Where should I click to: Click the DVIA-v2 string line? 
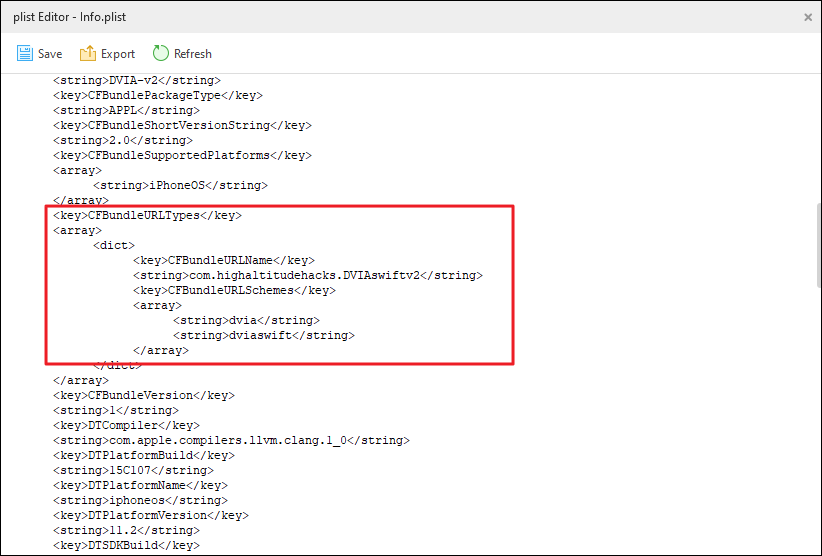pyautogui.click(x=137, y=81)
